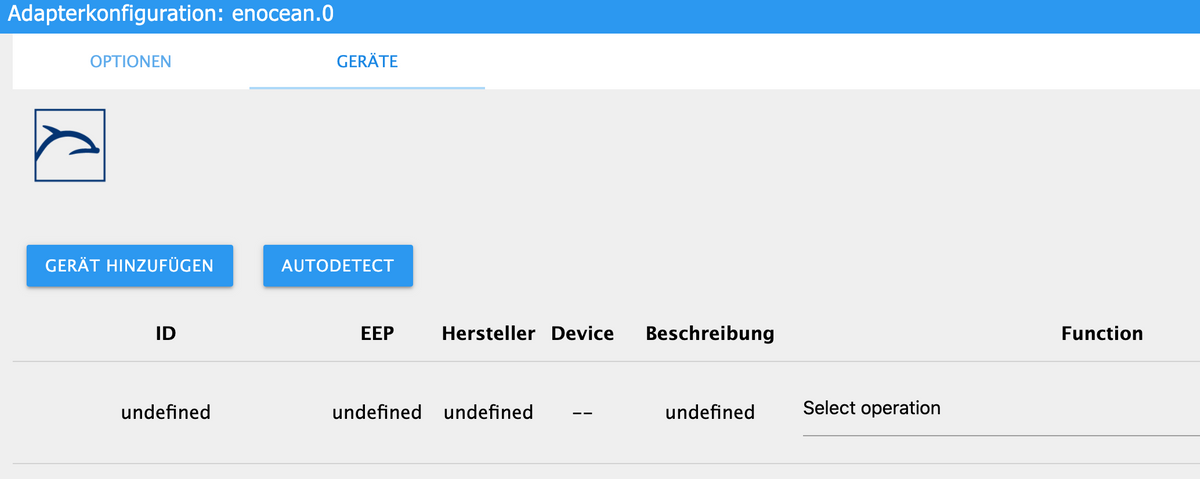1200x479 pixels.
Task: Select the Geräte tab
Action: [x=367, y=61]
